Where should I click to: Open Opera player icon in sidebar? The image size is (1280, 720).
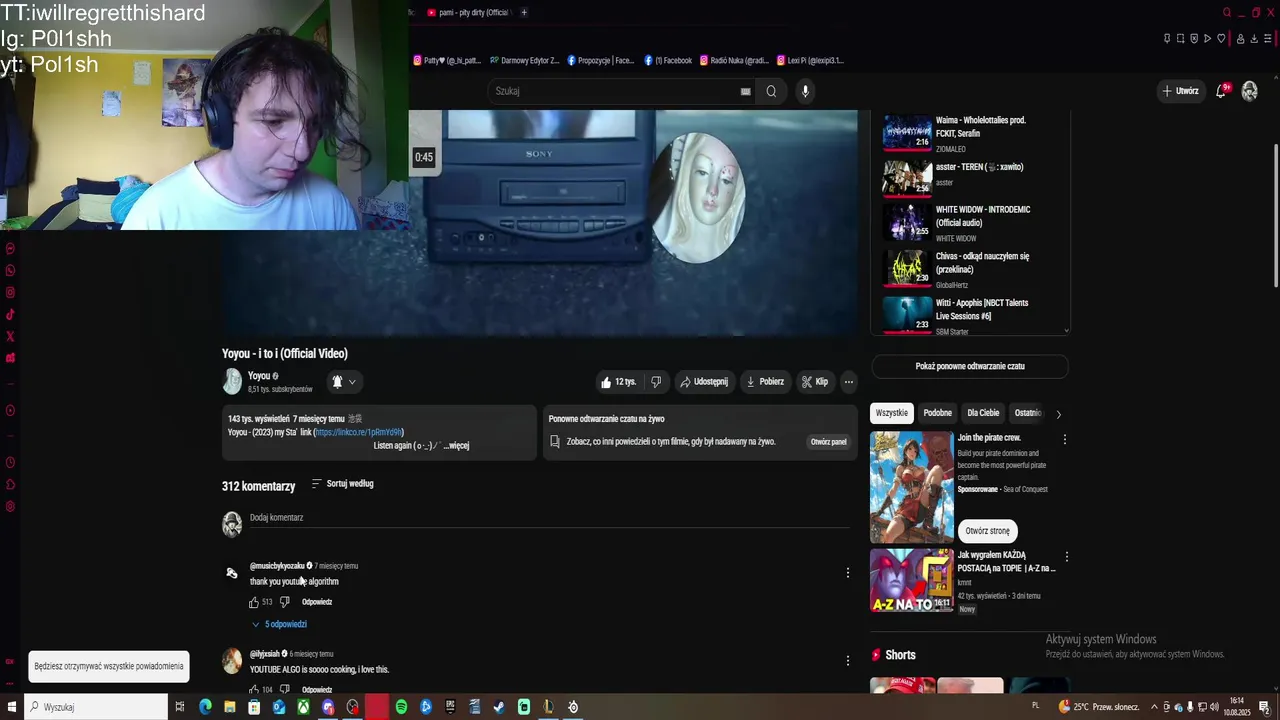tap(10, 410)
